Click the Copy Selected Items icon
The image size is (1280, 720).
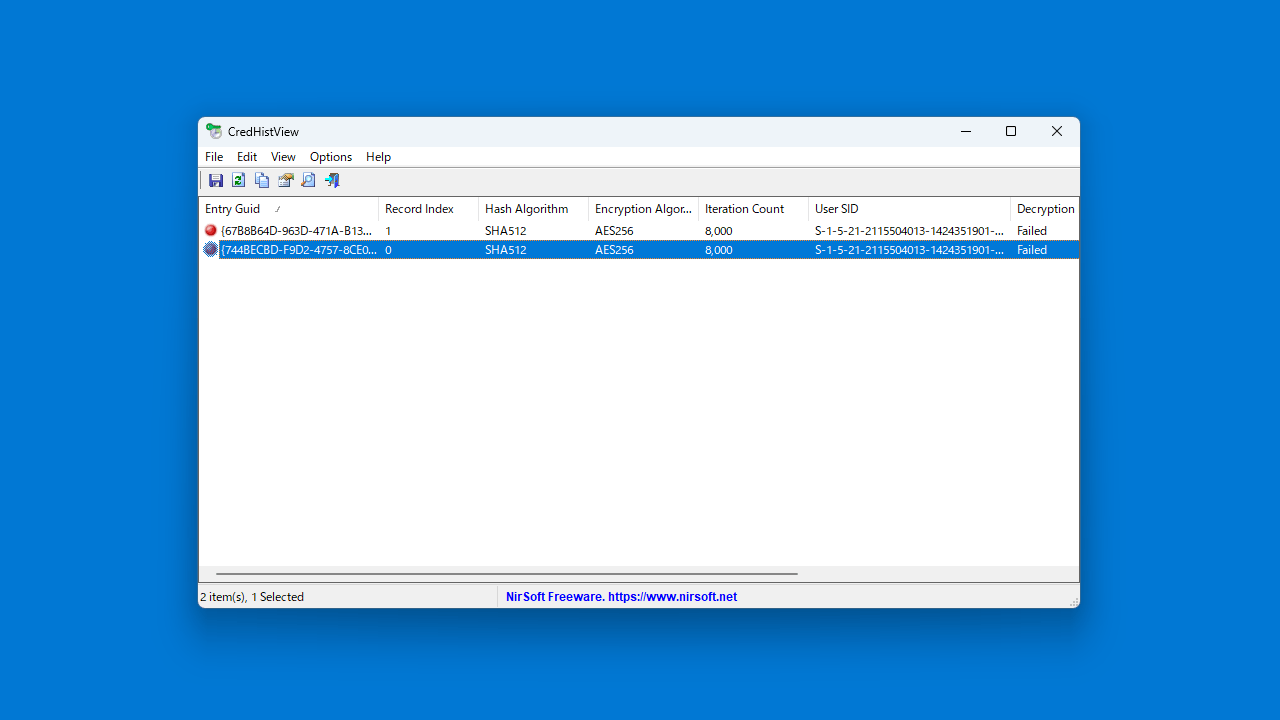(262, 180)
